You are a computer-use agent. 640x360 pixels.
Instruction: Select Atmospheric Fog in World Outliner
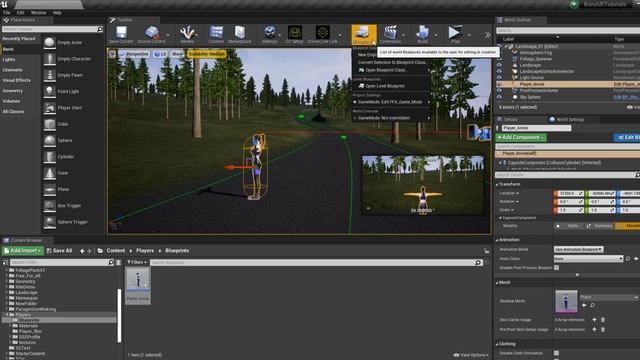click(536, 53)
